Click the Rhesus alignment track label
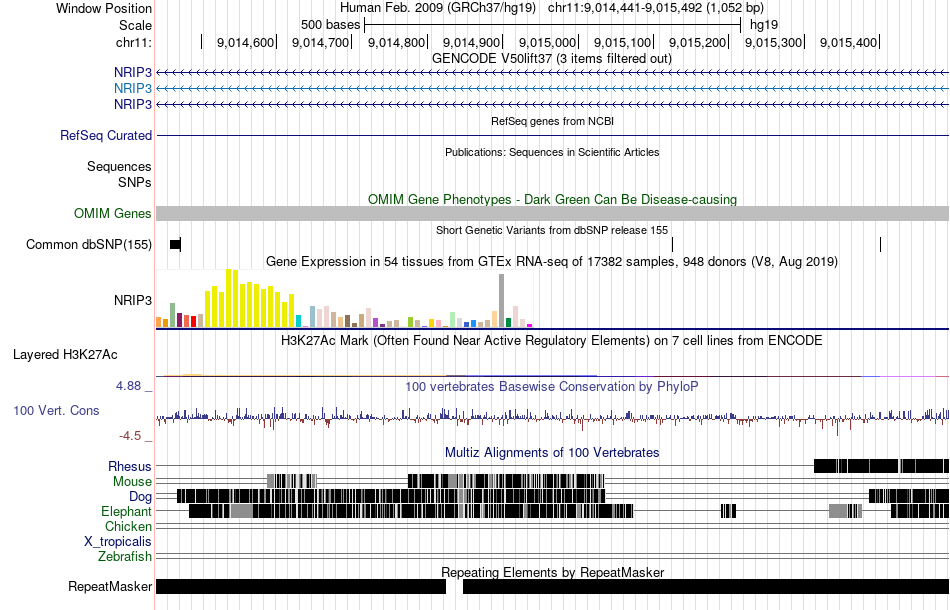The image size is (950, 610). point(130,466)
